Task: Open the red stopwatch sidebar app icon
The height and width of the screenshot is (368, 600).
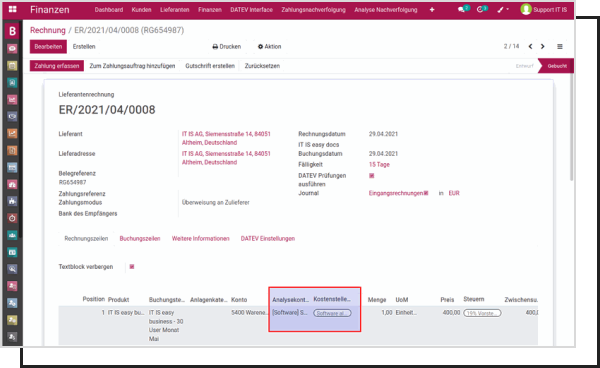Action: coord(12,218)
